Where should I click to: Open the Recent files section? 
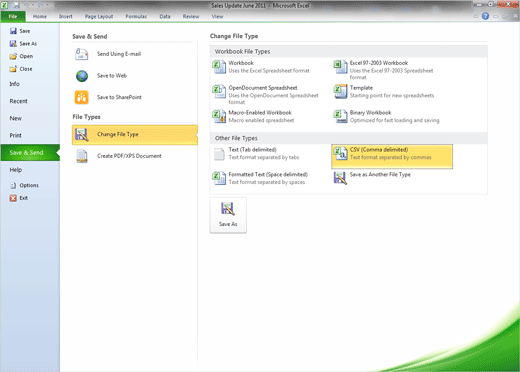(18, 101)
